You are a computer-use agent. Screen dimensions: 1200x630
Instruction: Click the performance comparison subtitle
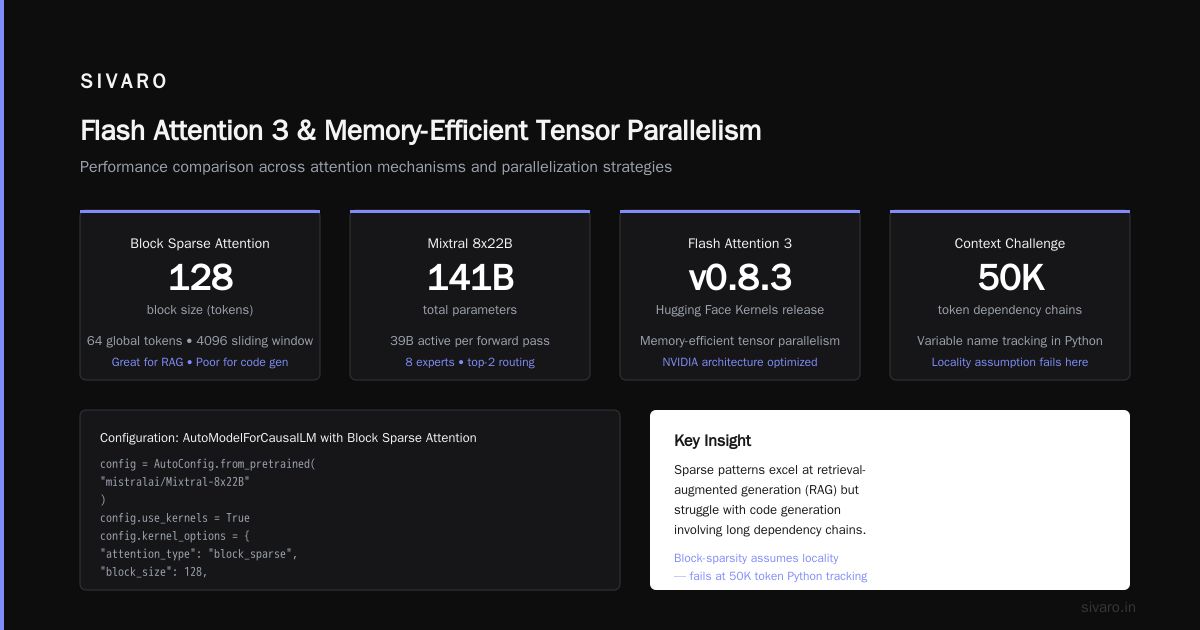click(376, 167)
